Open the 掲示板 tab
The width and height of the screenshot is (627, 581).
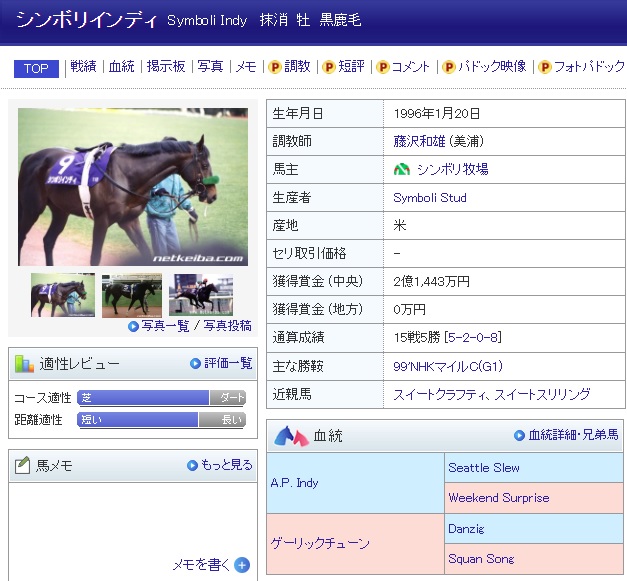(166, 67)
